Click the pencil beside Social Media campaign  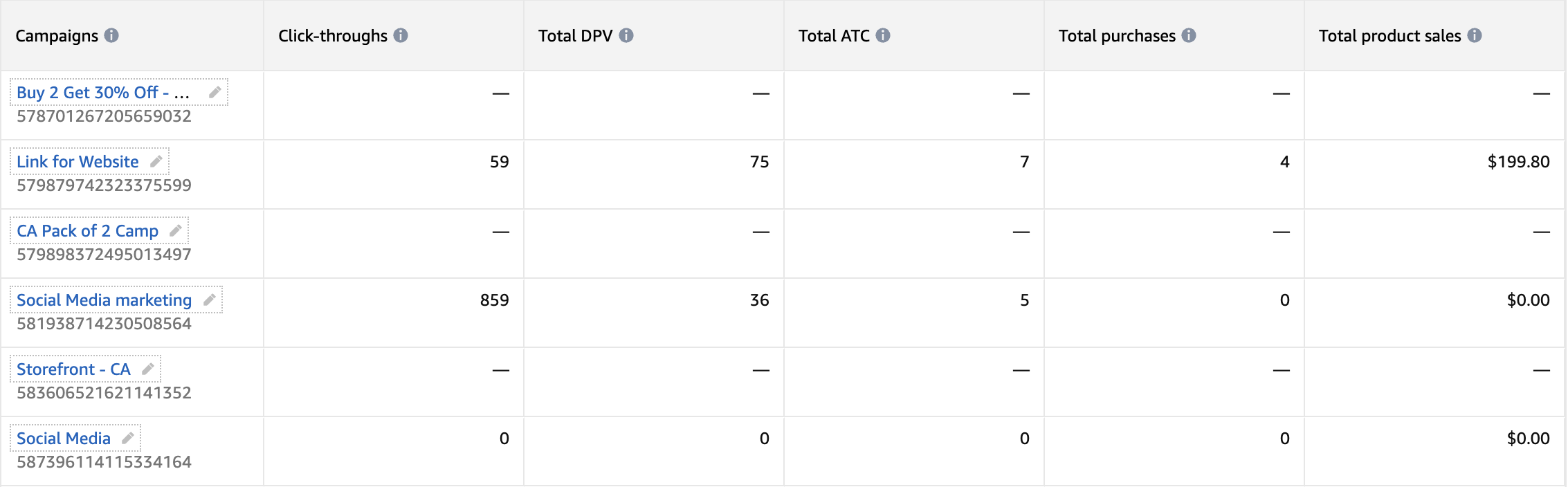click(128, 438)
